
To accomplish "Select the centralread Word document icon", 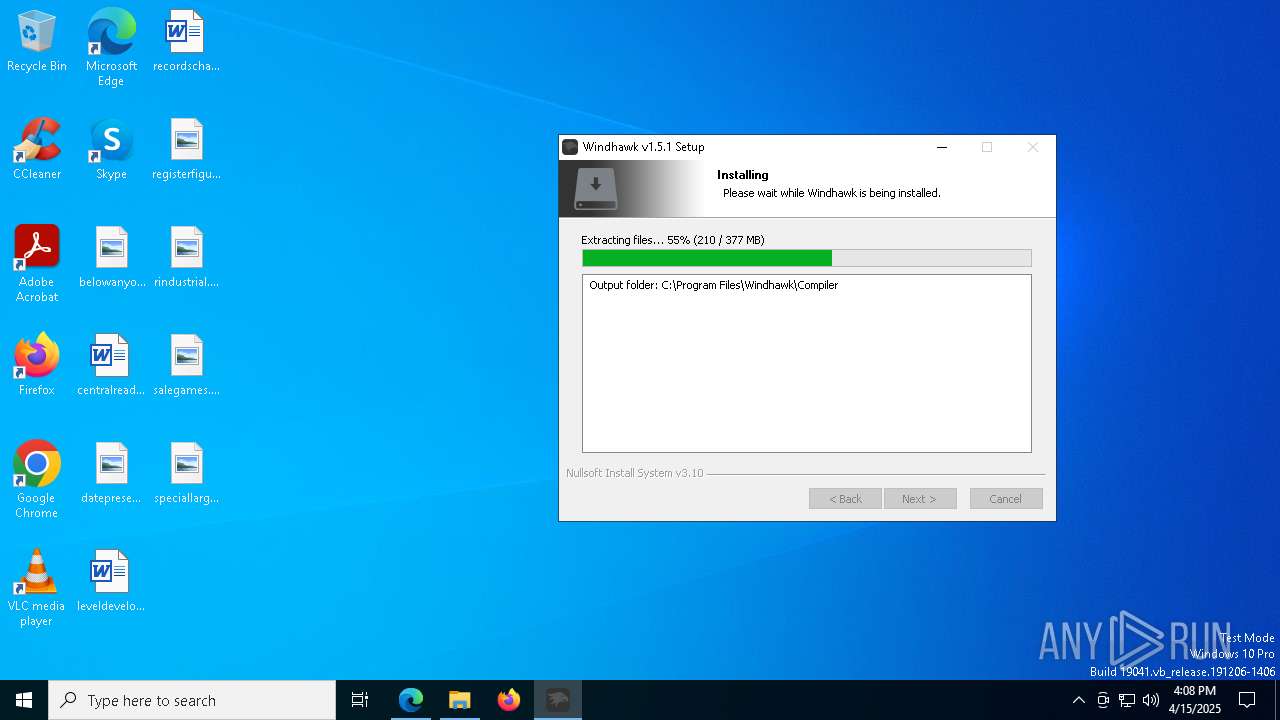I will tap(111, 366).
